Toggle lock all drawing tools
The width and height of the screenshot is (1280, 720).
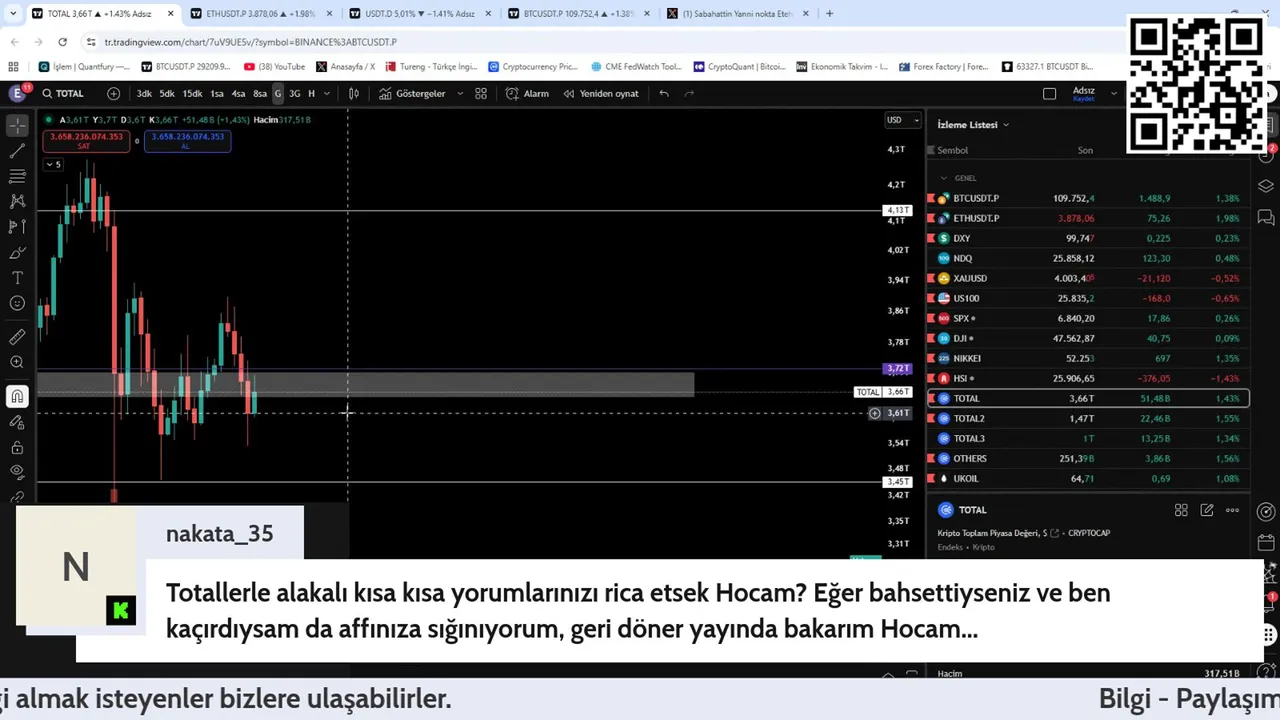[17, 447]
